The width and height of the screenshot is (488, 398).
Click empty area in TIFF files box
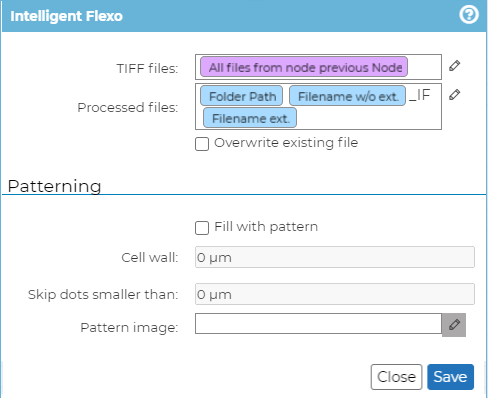click(x=424, y=67)
